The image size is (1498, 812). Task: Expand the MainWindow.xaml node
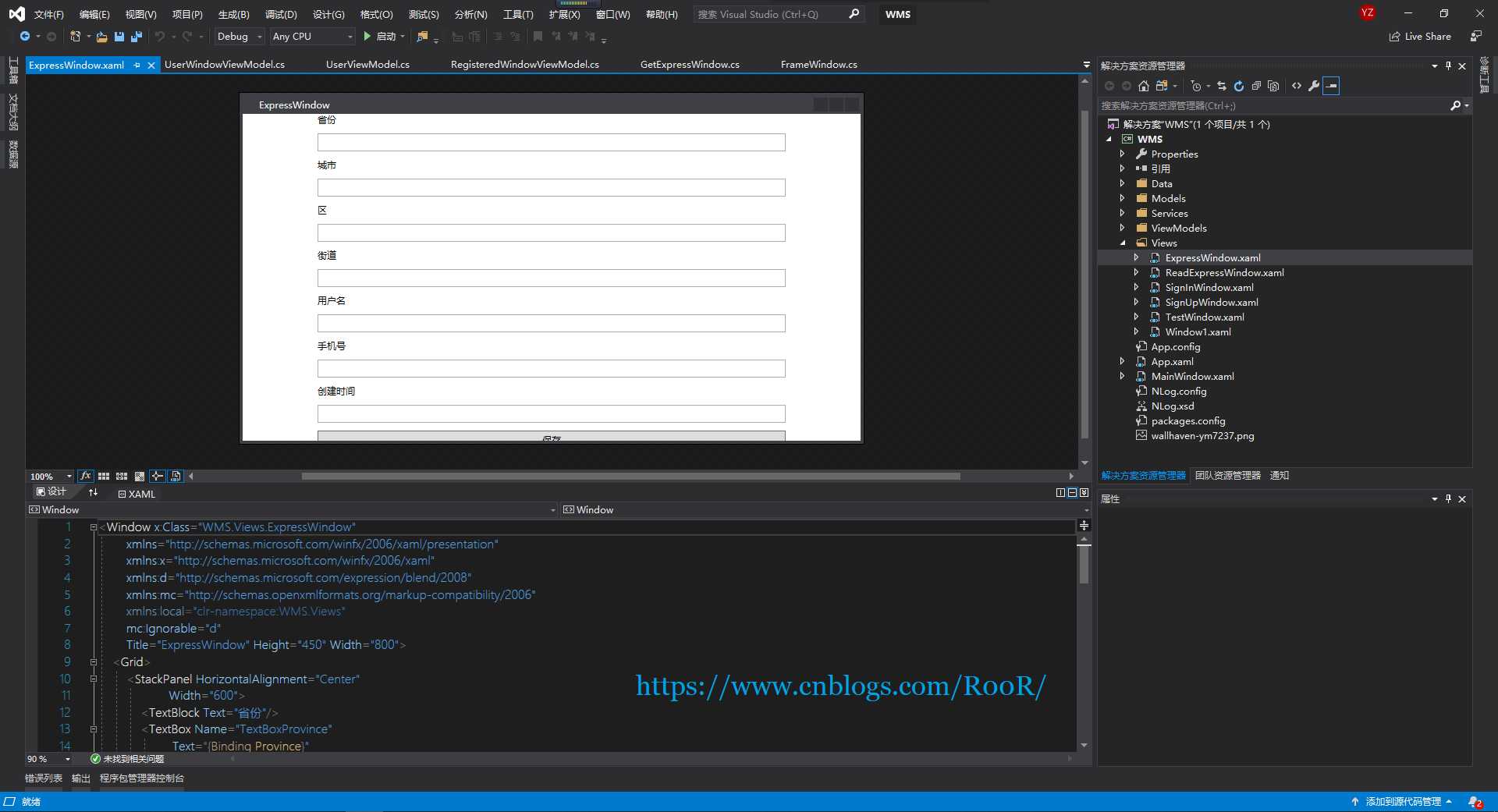click(x=1123, y=377)
